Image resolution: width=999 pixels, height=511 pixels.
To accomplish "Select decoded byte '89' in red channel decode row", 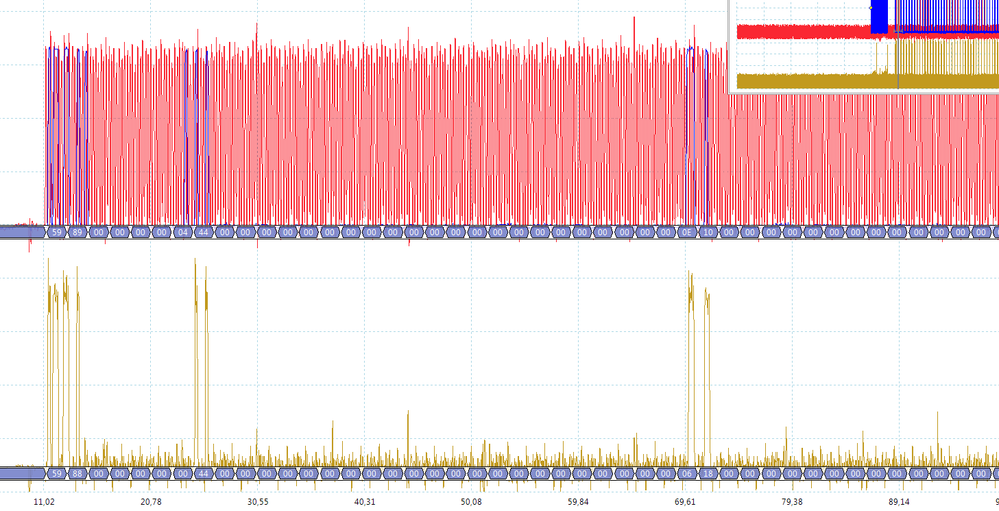I will coord(77,233).
